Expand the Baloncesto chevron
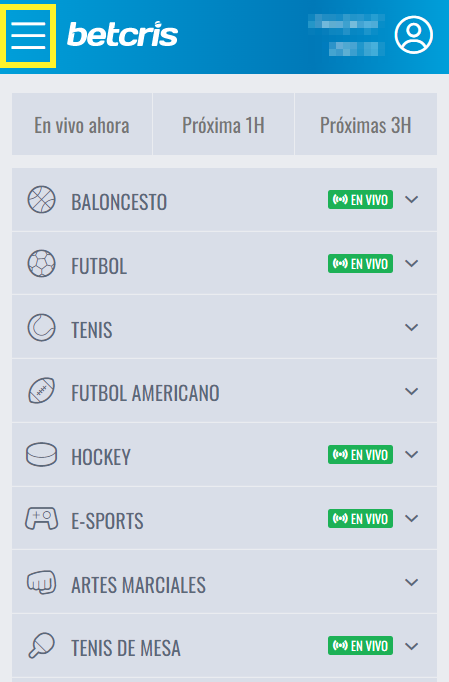Image resolution: width=449 pixels, height=682 pixels. (412, 200)
